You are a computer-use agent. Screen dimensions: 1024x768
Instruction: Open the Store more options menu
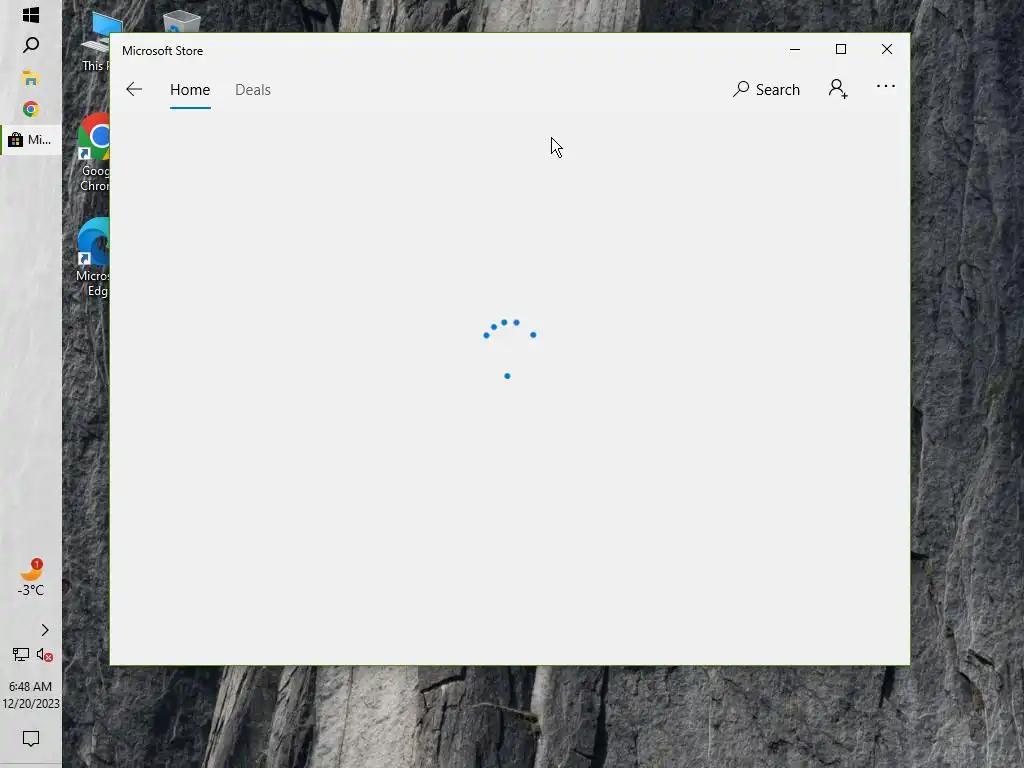pyautogui.click(x=886, y=86)
